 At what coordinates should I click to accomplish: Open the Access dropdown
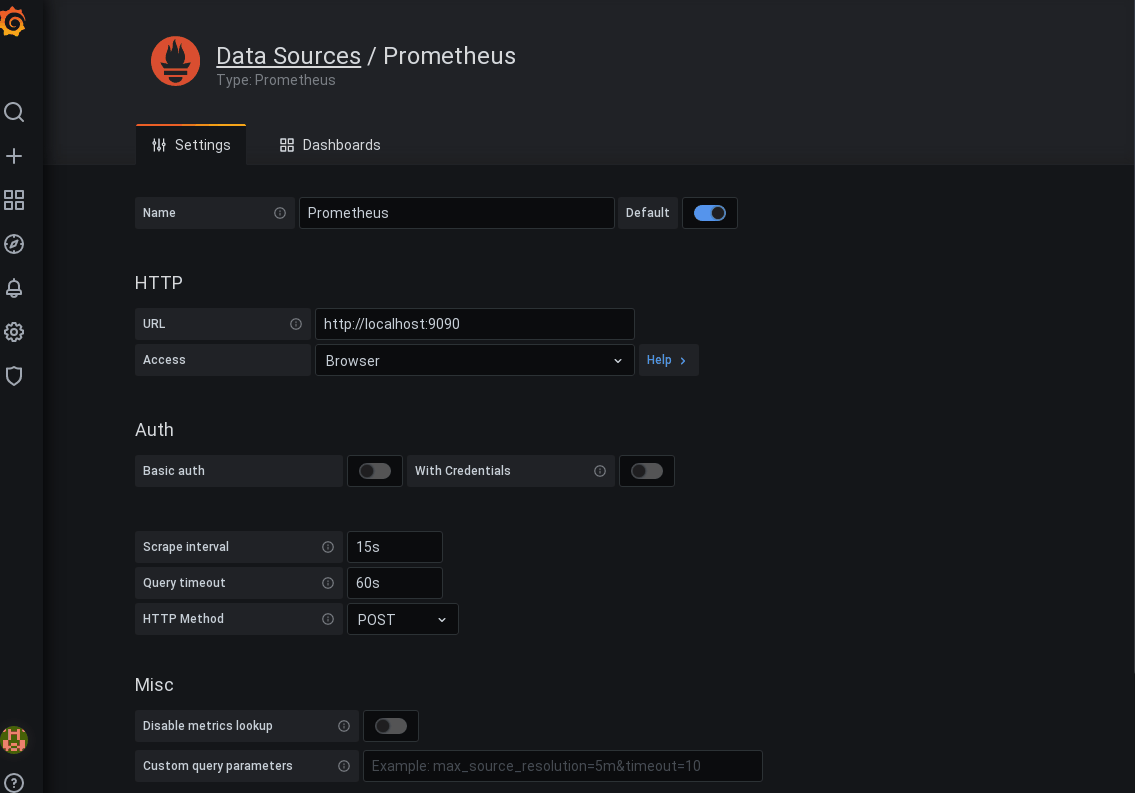(x=474, y=360)
